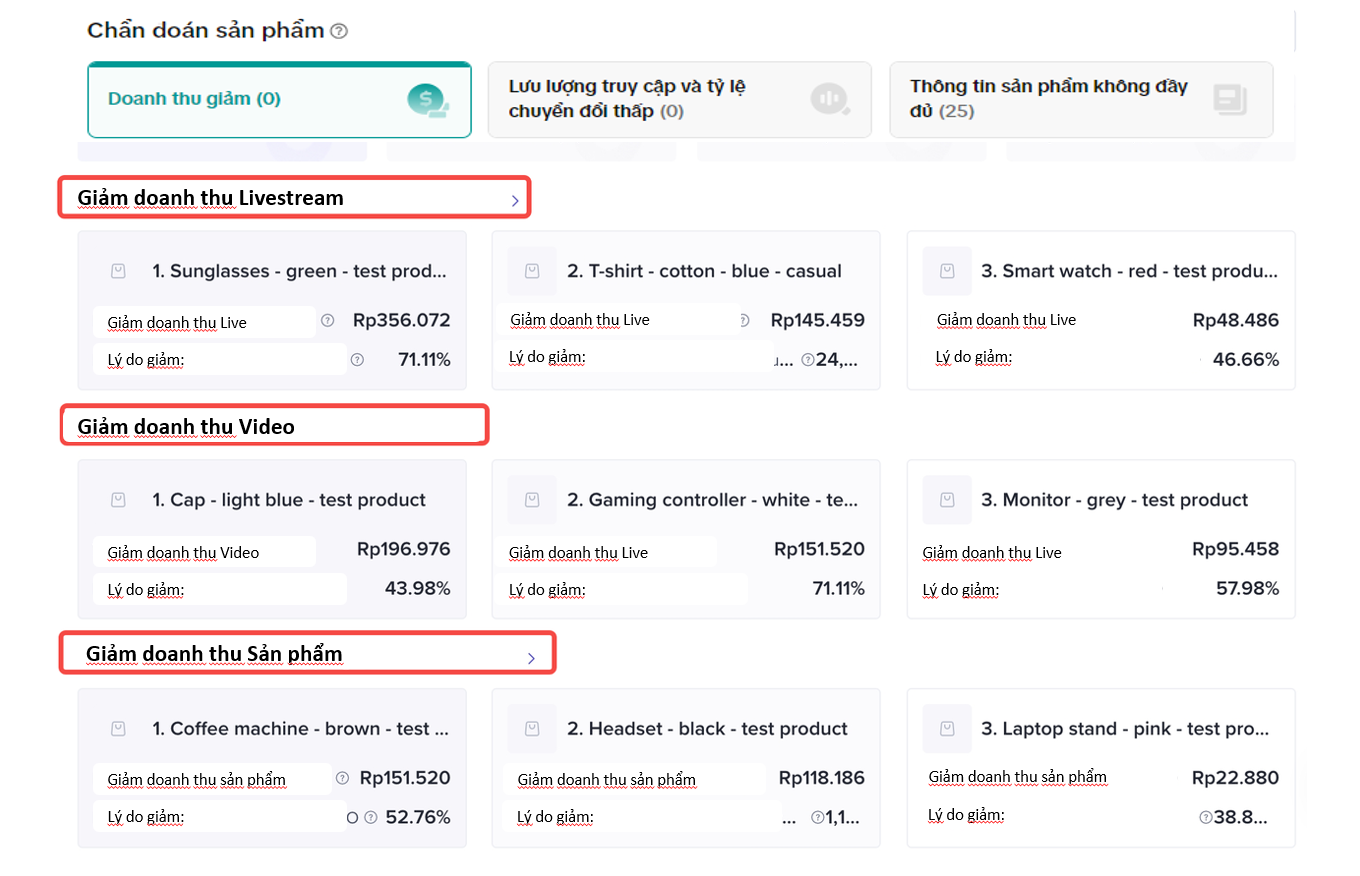Click help icon next to 71.11% on Sunglasses card

click(x=357, y=360)
